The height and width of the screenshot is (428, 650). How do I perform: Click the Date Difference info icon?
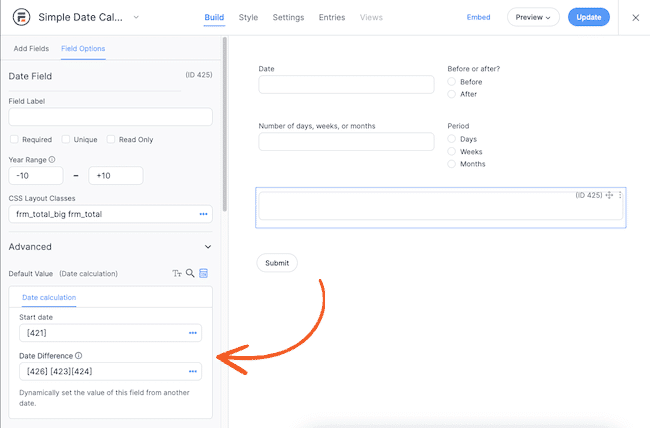click(x=79, y=355)
